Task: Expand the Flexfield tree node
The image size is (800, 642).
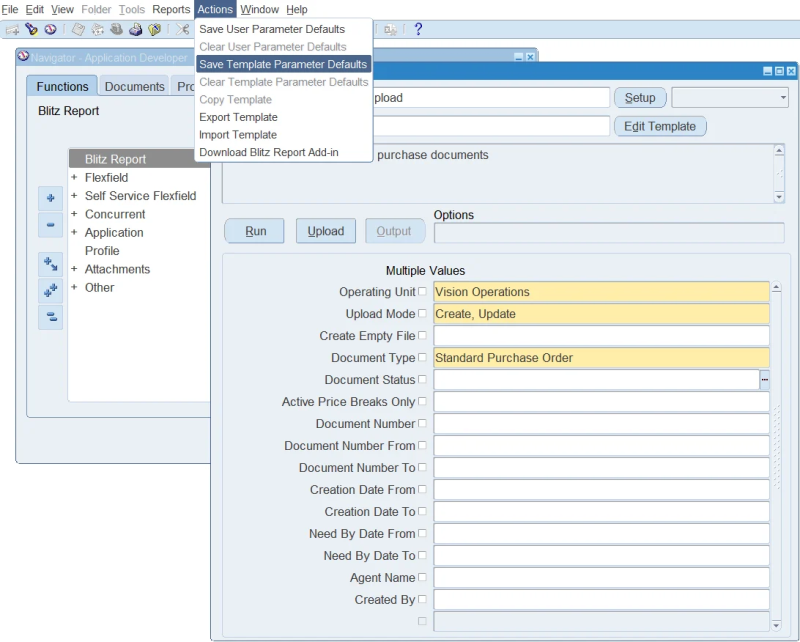Action: coord(74,177)
